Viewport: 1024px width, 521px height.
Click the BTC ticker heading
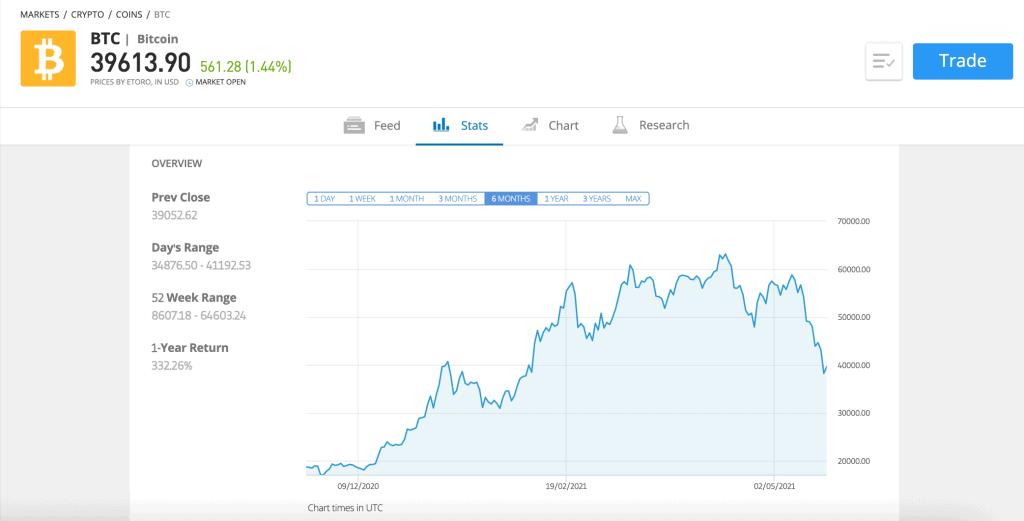point(105,39)
